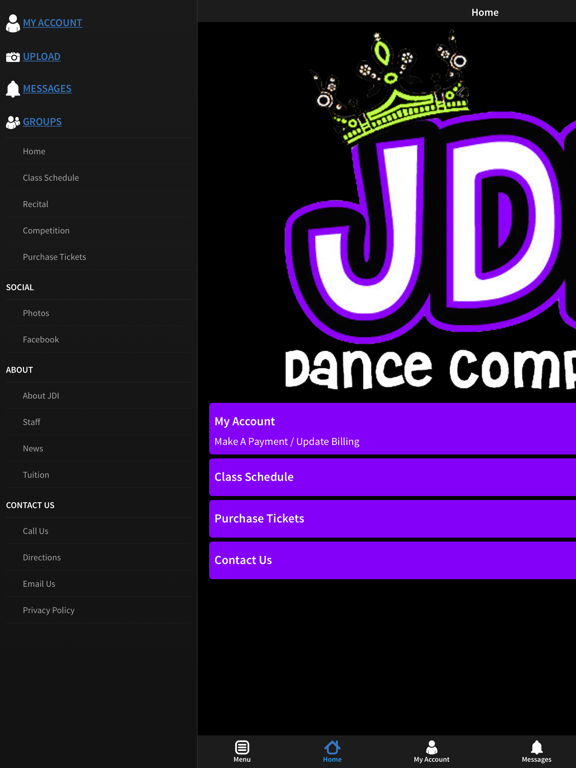Tap the purple My Account payment button
This screenshot has width=576, height=768.
point(392,429)
